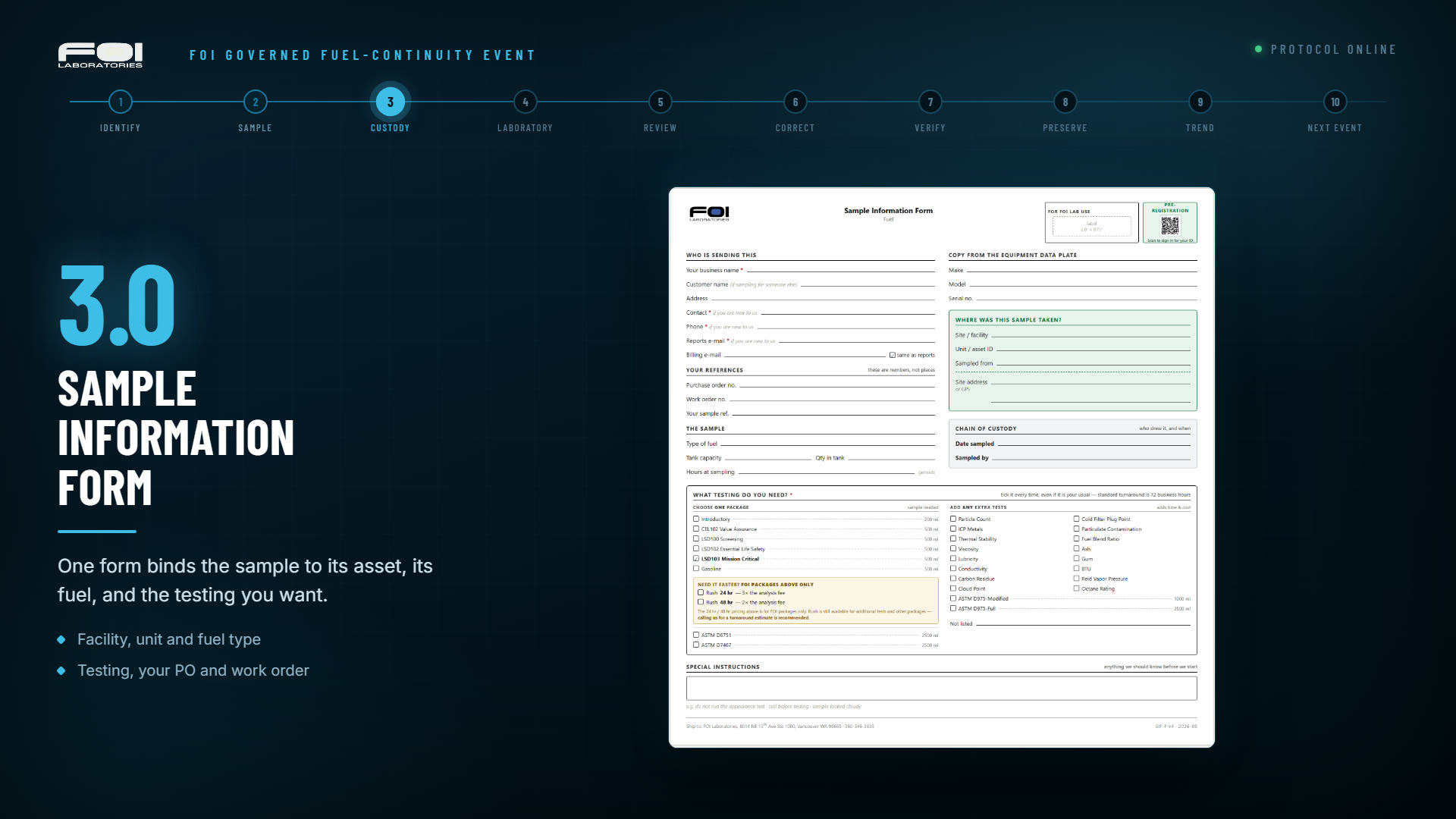Click the FOI Laboratories logo
This screenshot has height=819, width=1456.
(100, 55)
